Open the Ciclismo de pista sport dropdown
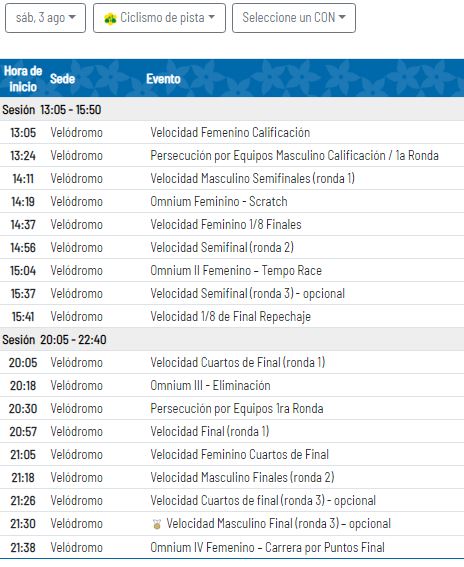The height and width of the screenshot is (567, 464). [x=159, y=18]
